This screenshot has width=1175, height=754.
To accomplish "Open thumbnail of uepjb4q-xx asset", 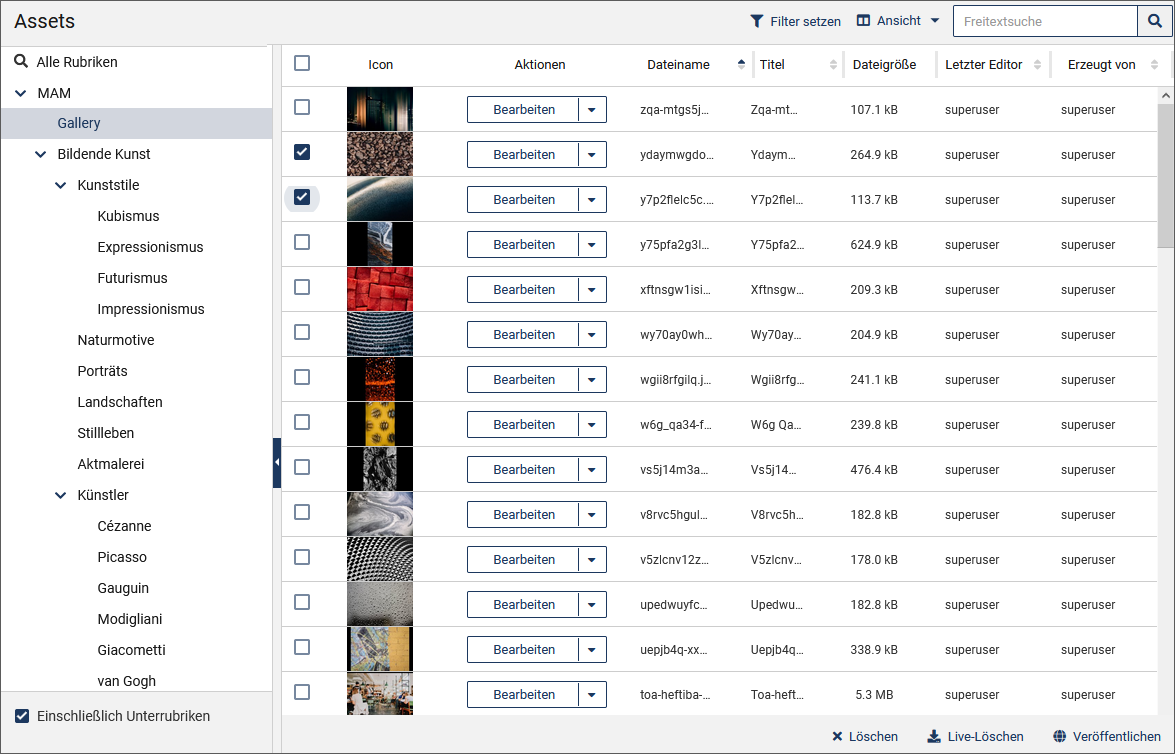I will tap(380, 649).
